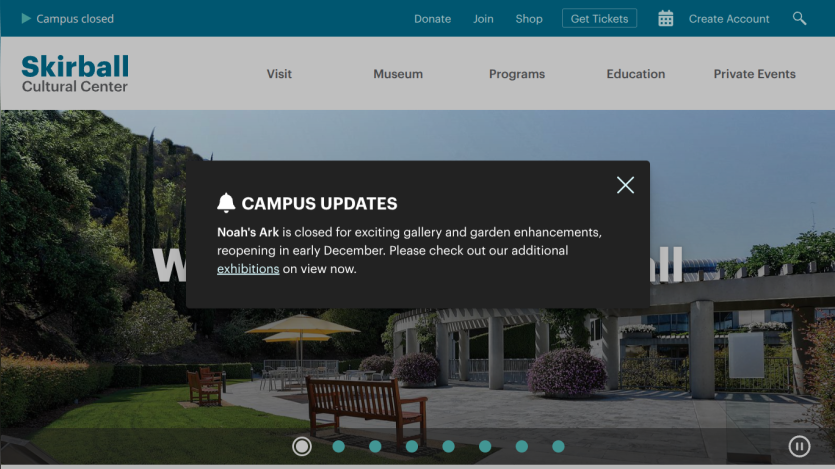
Task: Select the first carousel slide indicator
Action: (301, 446)
